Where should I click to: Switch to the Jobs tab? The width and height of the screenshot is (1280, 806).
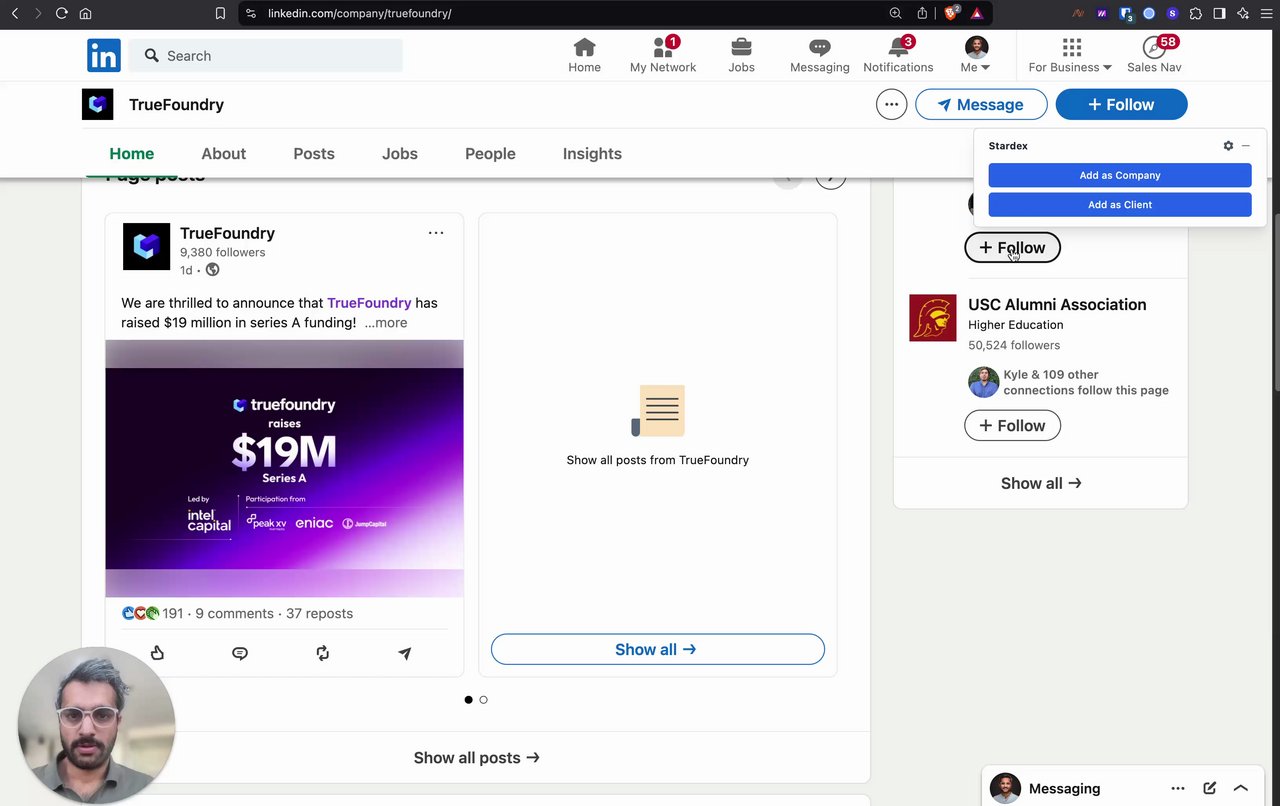400,153
